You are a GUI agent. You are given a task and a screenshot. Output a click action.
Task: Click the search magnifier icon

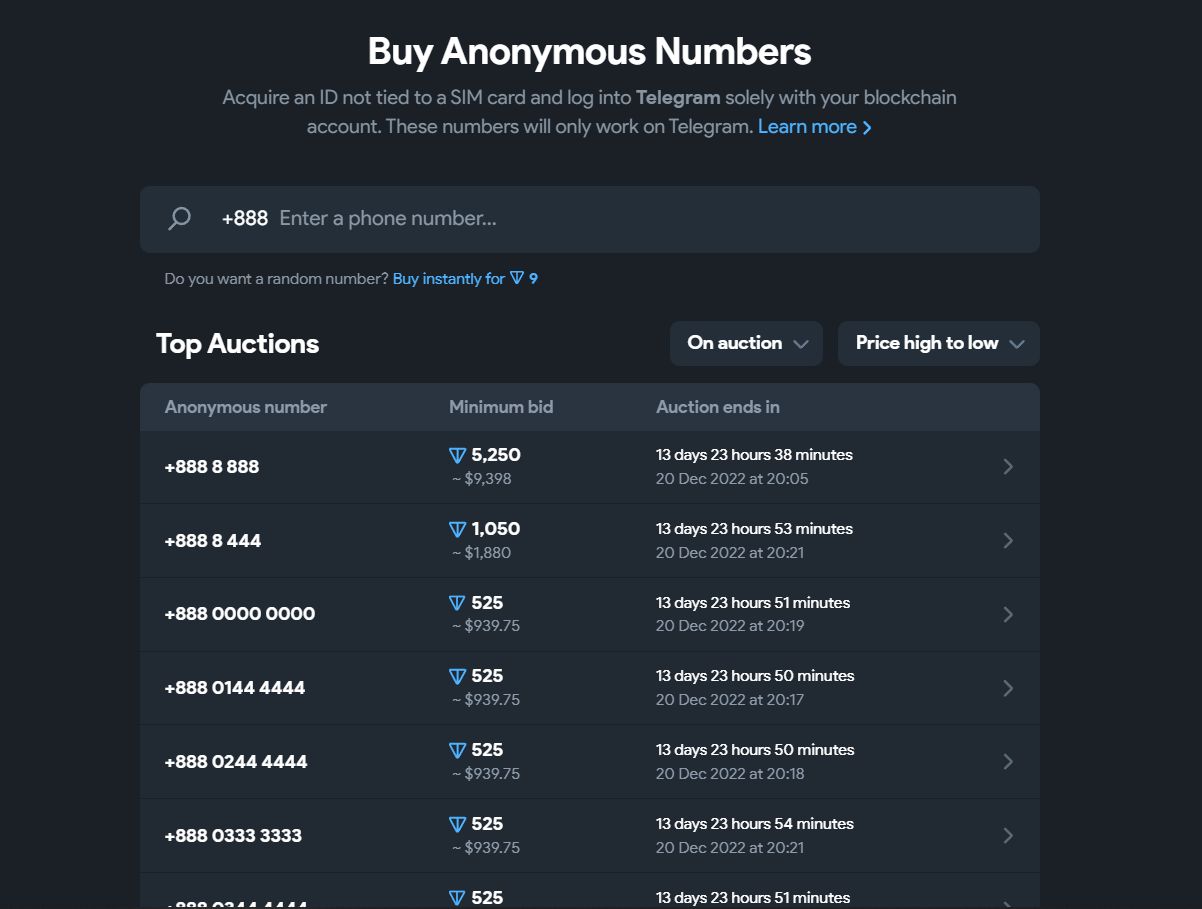click(180, 219)
